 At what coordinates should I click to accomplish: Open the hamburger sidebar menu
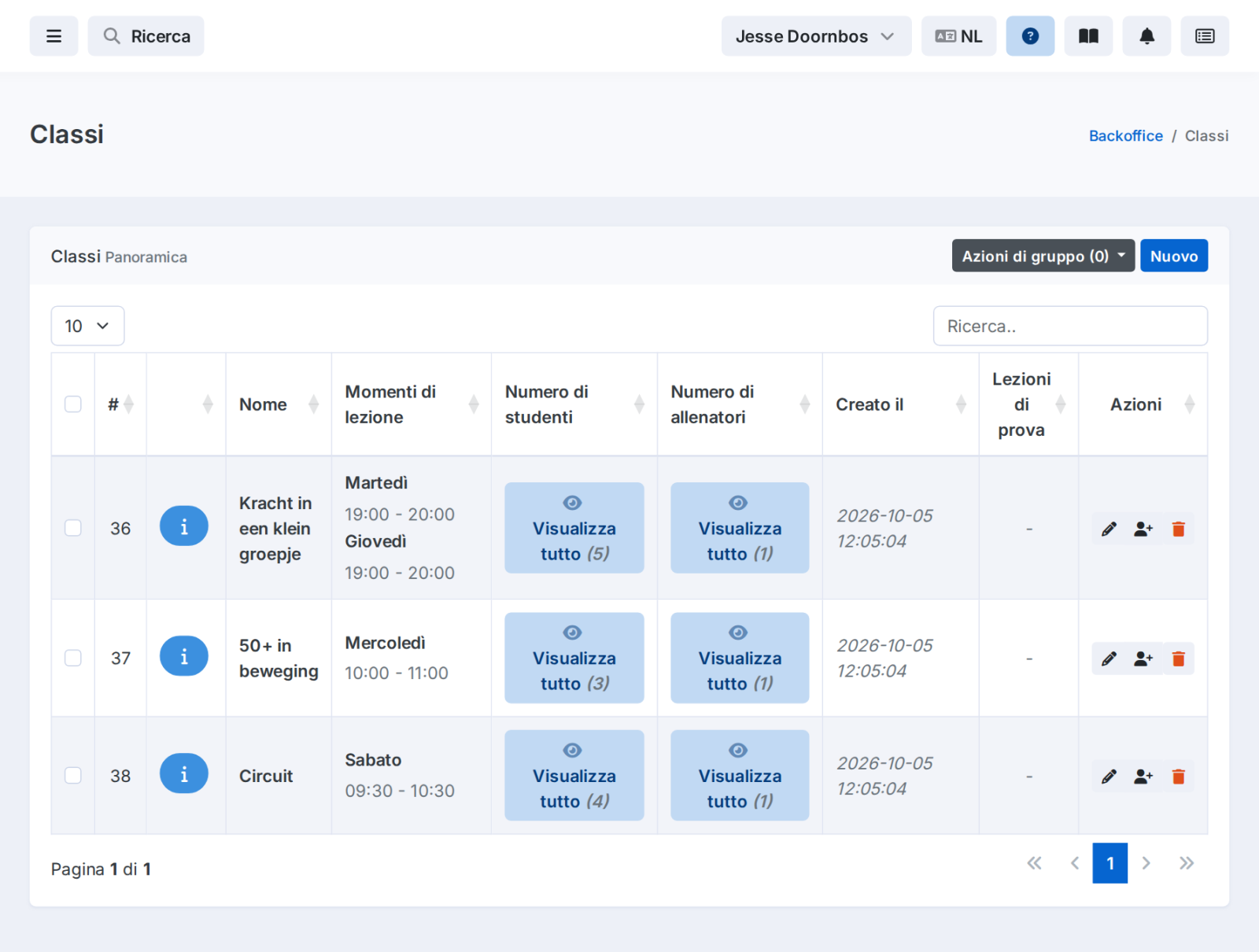tap(54, 36)
